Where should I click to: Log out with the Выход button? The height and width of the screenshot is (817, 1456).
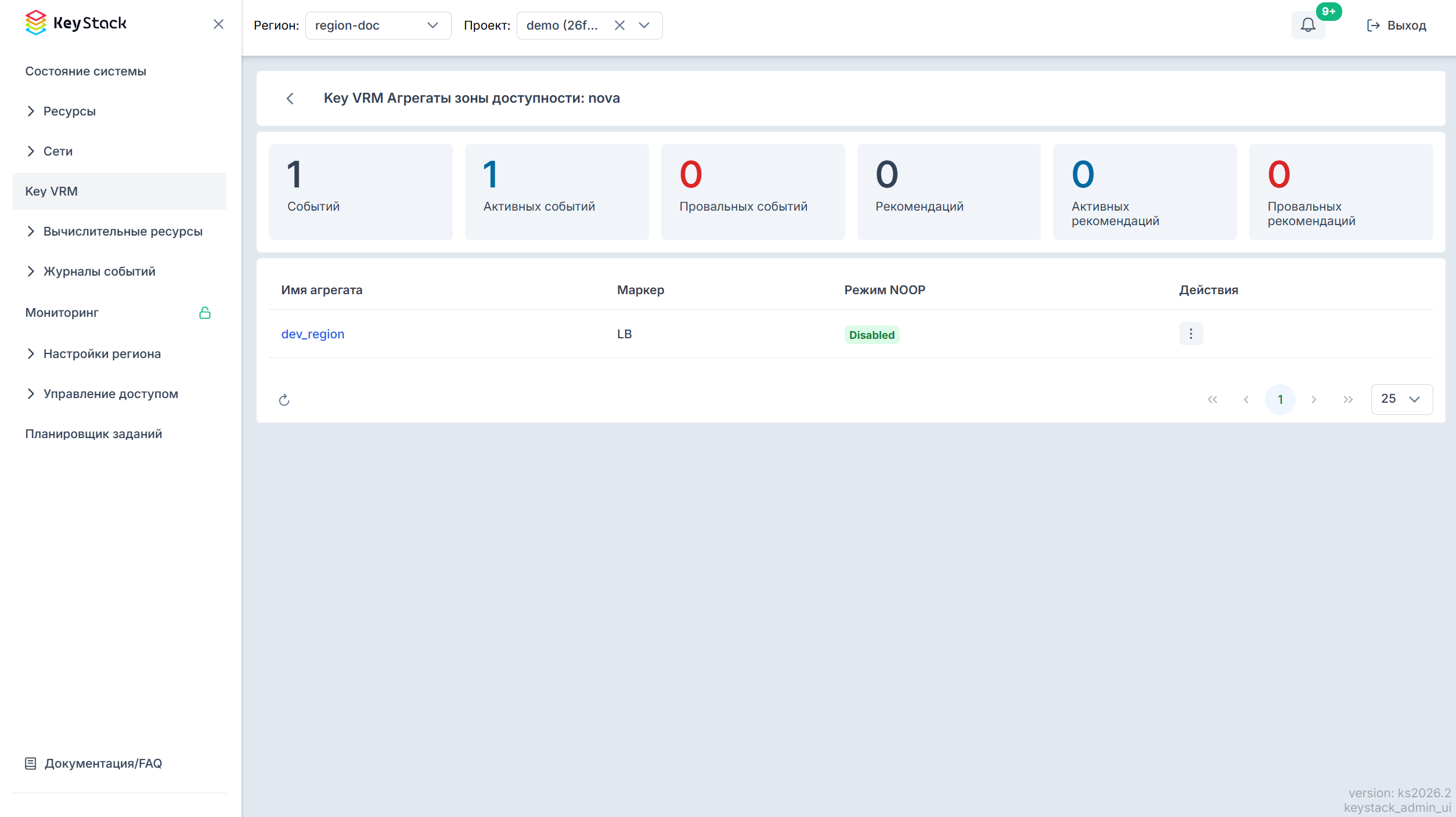click(1396, 25)
